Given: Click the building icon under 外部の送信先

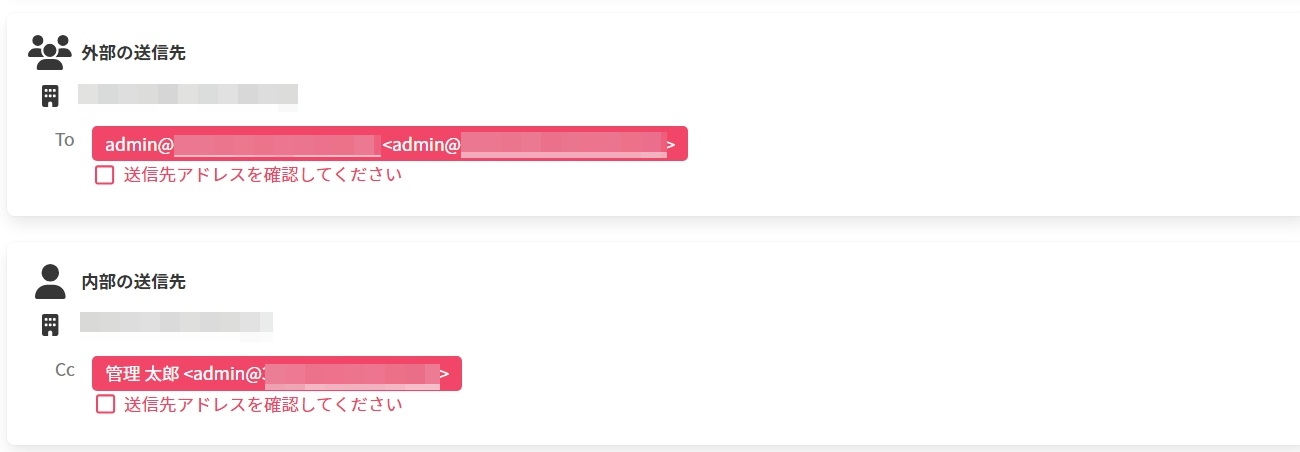Looking at the screenshot, I should coord(50,96).
